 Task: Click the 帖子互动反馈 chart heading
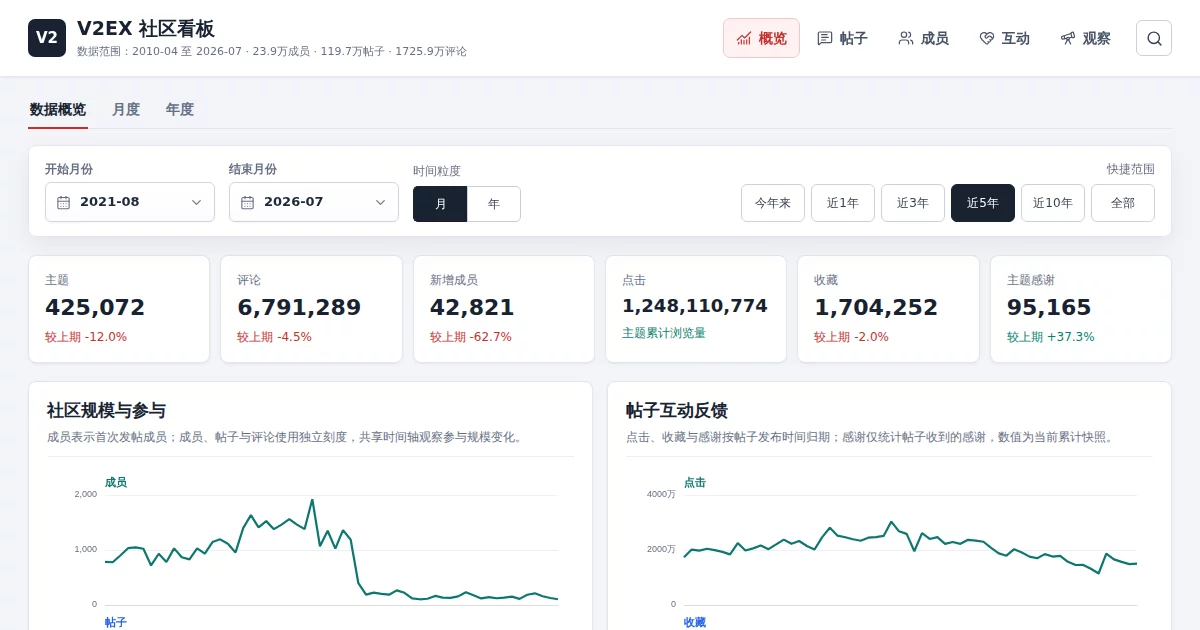[676, 410]
